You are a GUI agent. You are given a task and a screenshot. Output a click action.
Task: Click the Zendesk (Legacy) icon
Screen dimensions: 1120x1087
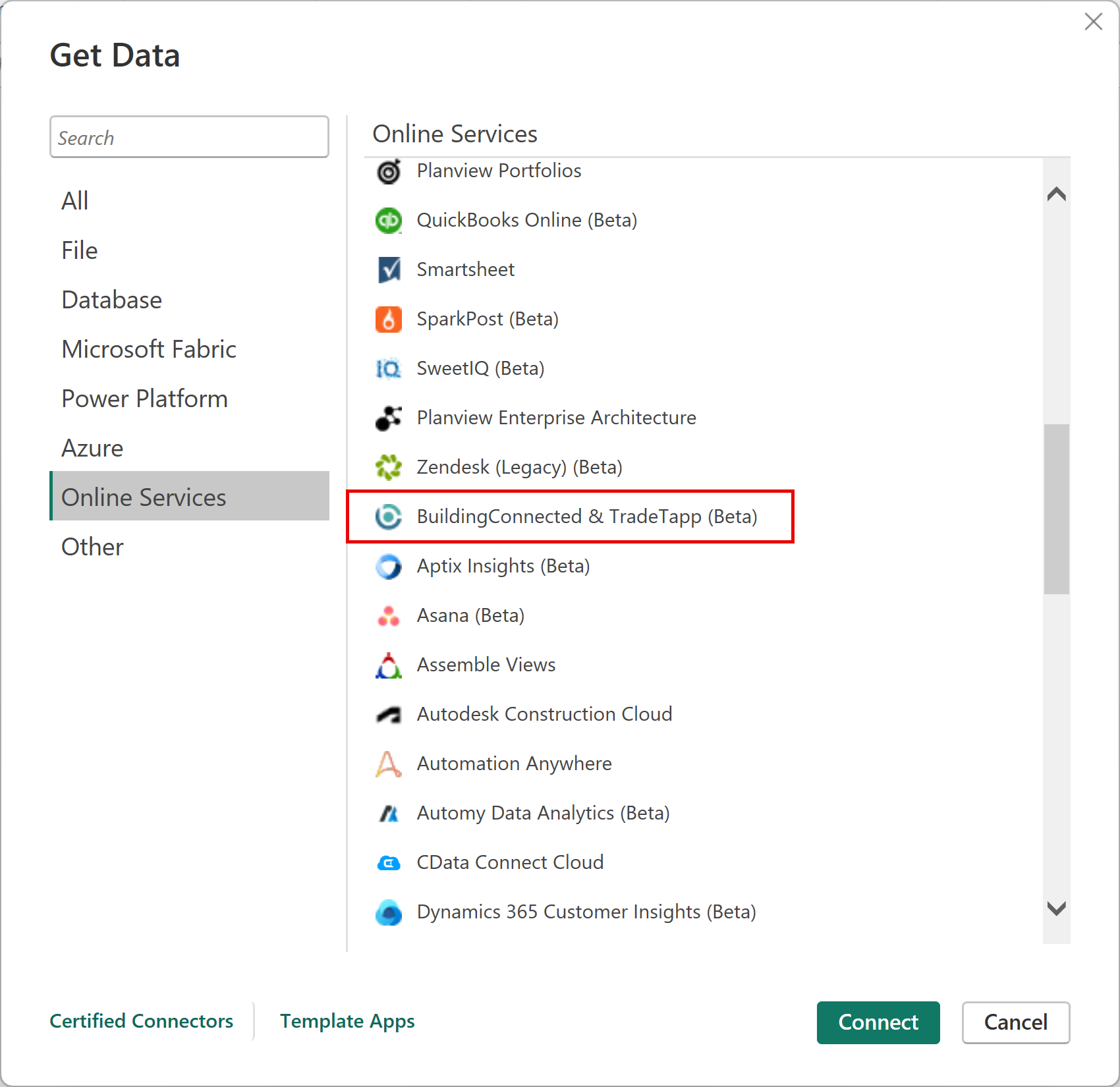click(x=389, y=467)
